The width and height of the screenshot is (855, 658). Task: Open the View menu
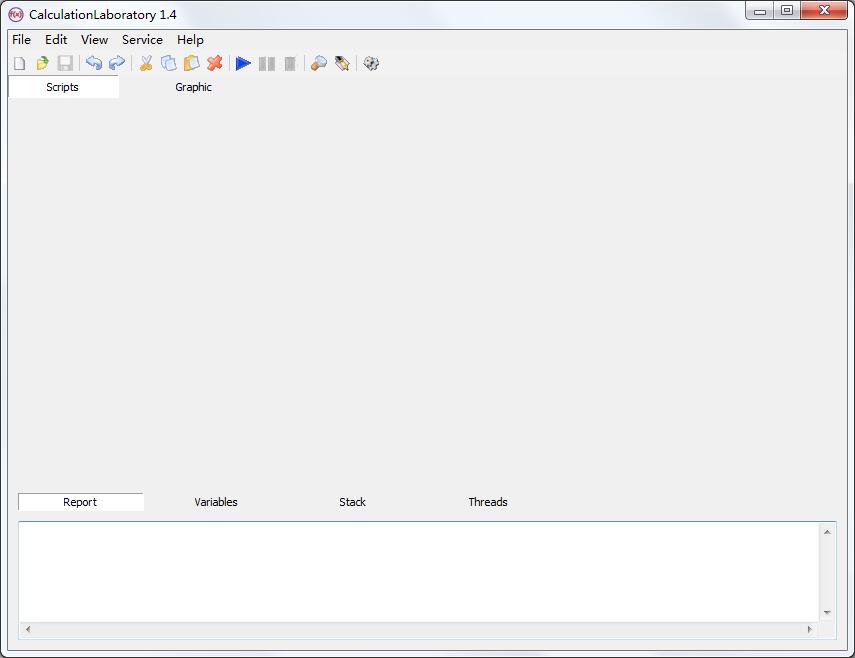(x=94, y=40)
